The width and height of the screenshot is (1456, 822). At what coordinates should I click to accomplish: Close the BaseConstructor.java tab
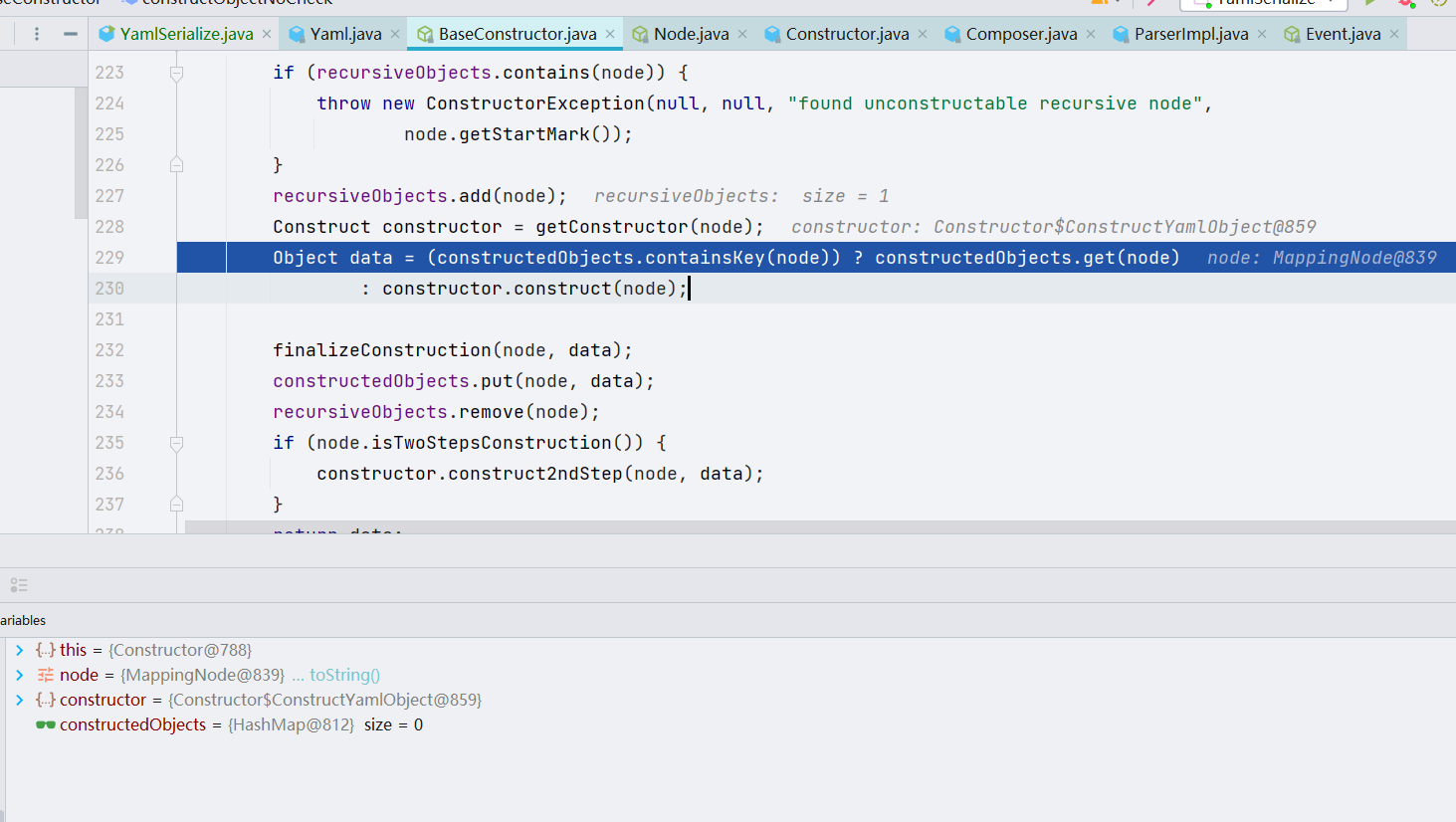pos(610,34)
